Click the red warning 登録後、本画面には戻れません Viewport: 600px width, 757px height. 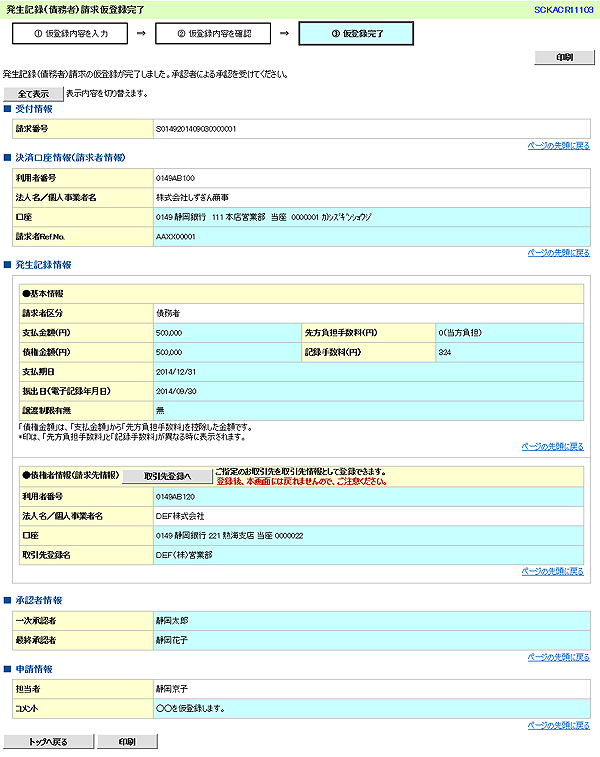301,482
